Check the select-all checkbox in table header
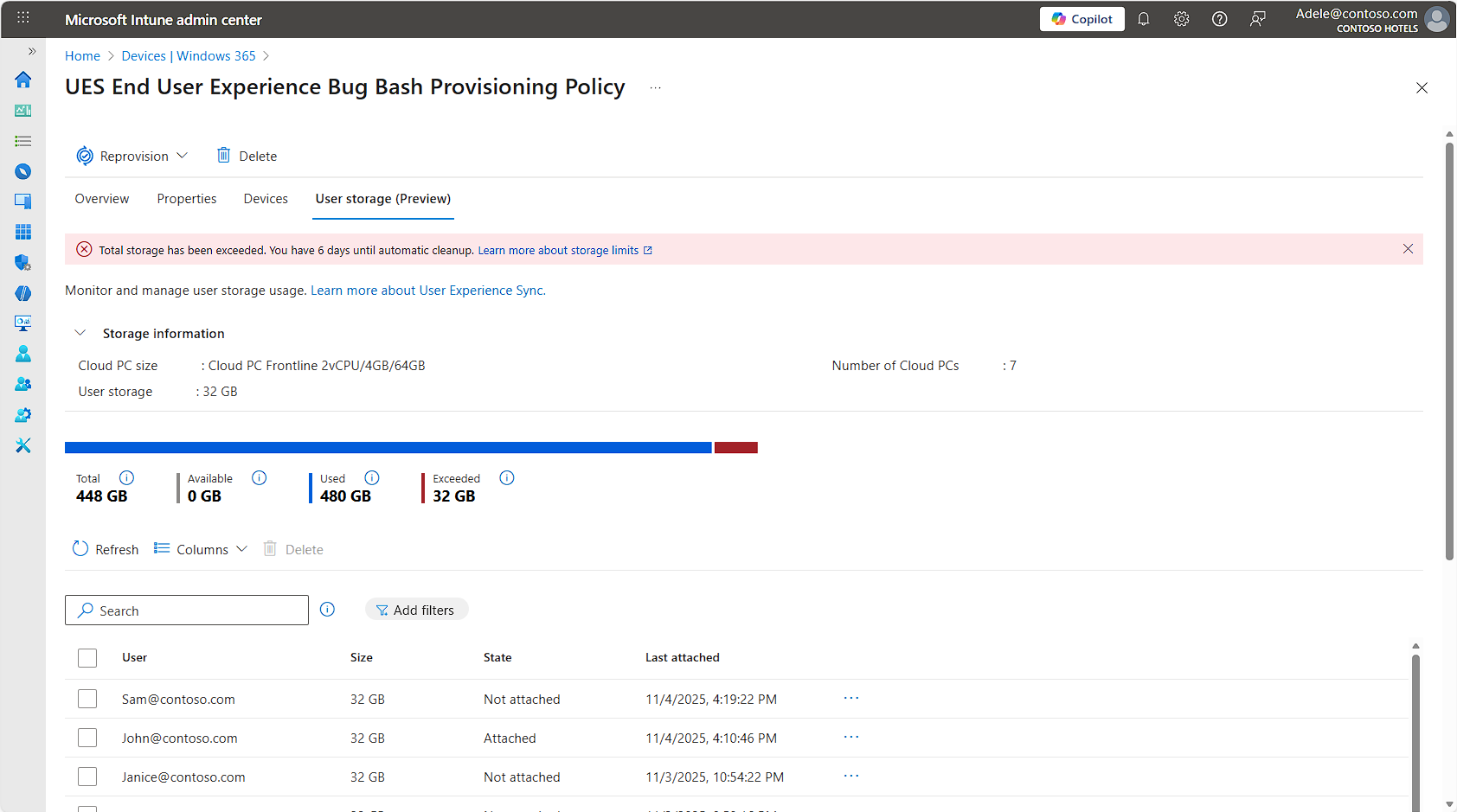Image resolution: width=1457 pixels, height=812 pixels. (87, 657)
